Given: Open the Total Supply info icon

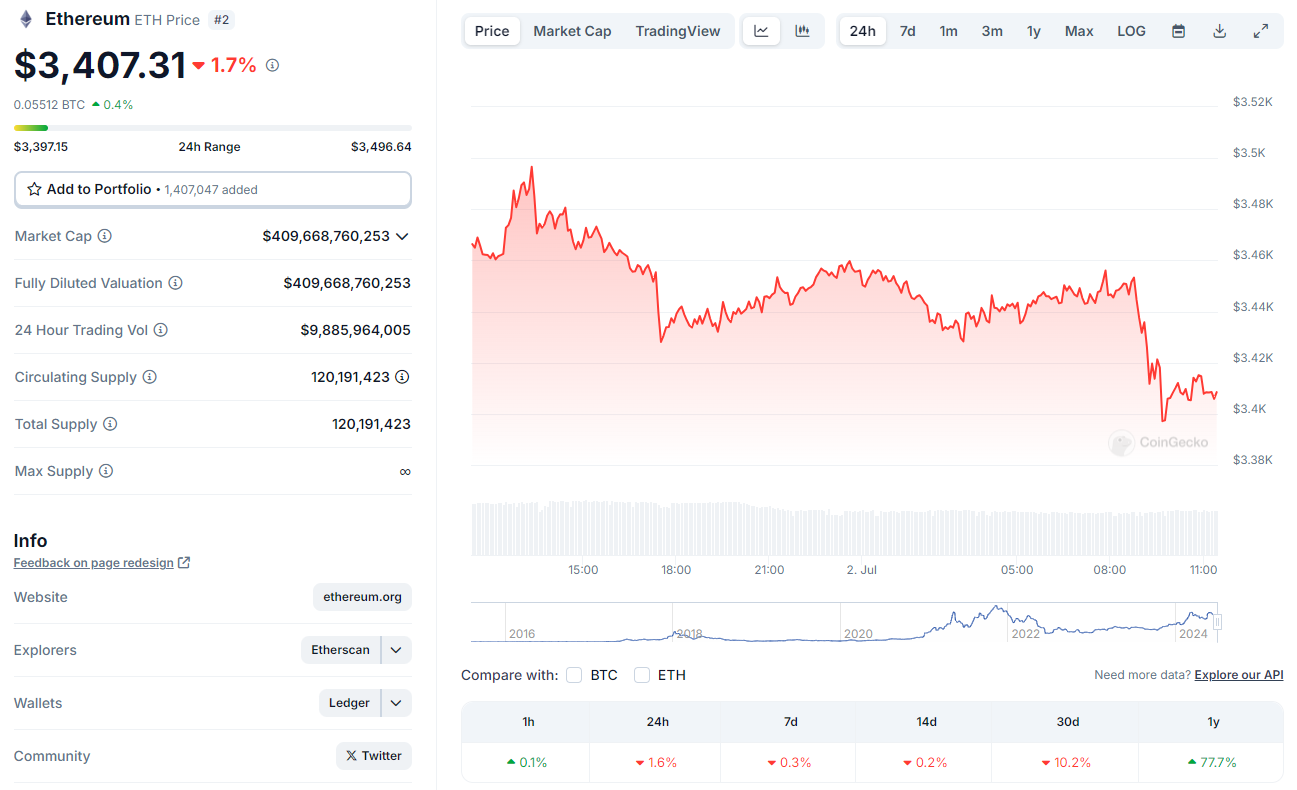Looking at the screenshot, I should tap(110, 424).
